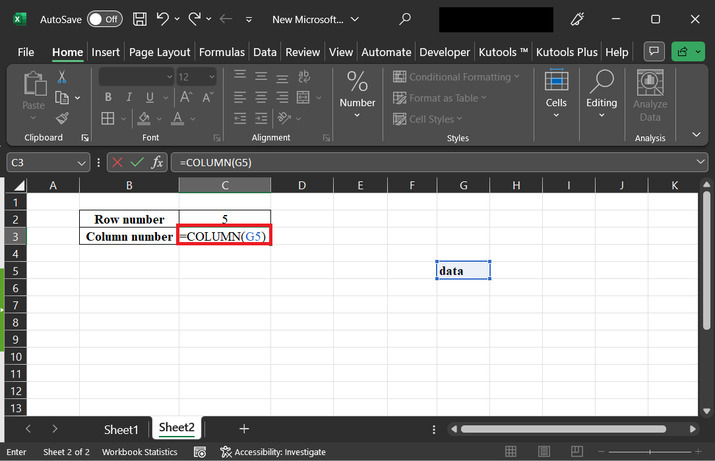The image size is (715, 461).
Task: Confirm formula with green checkmark
Action: [137, 162]
